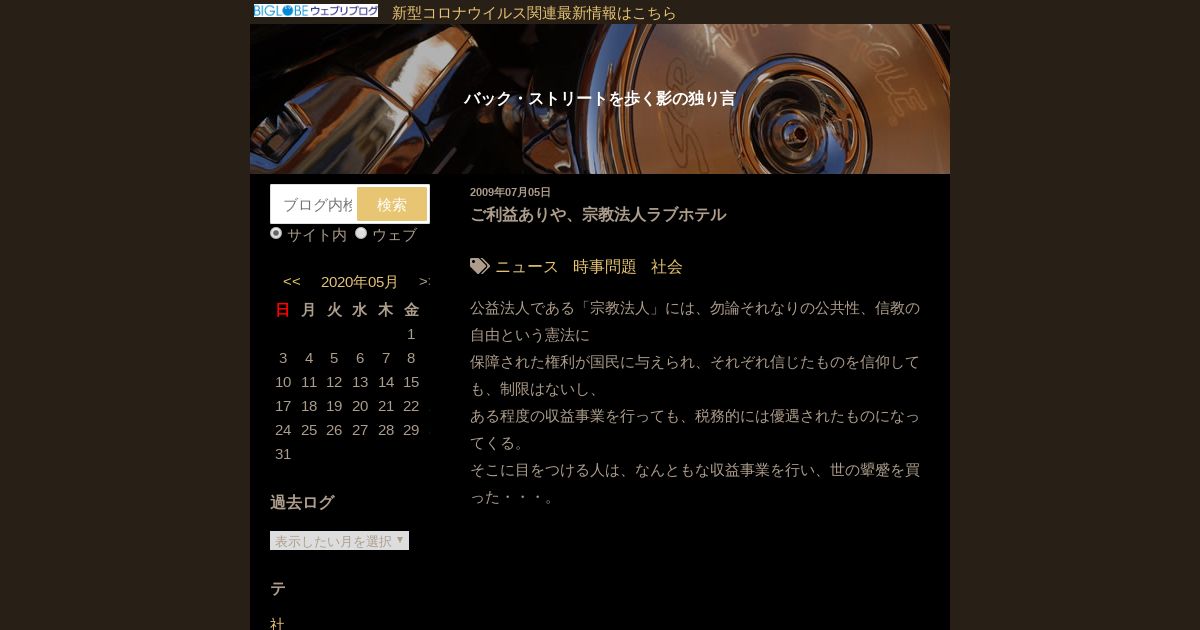The image size is (1200, 630).
Task: Click calendar day 10
Action: click(x=283, y=382)
